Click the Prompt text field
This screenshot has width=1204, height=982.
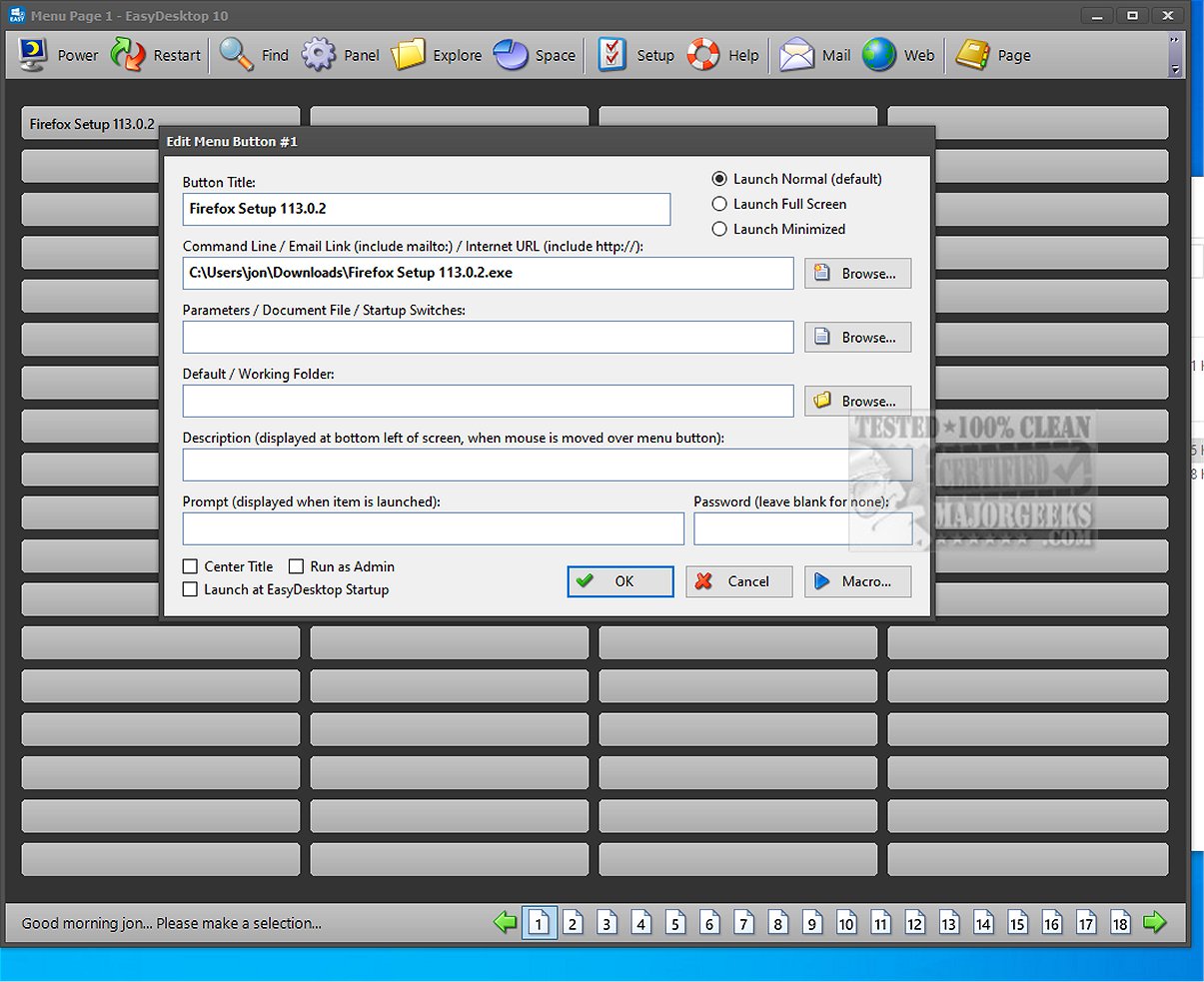[433, 528]
